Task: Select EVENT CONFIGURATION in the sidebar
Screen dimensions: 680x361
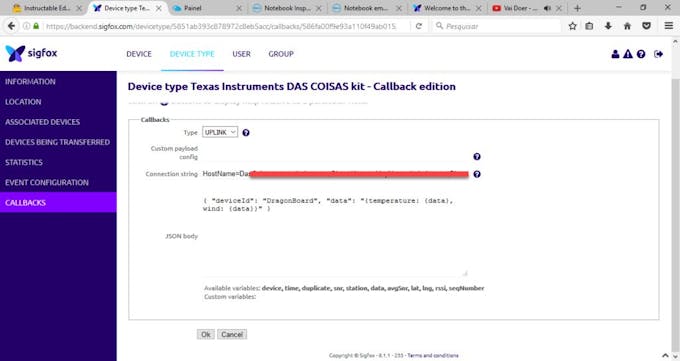Action: tap(58, 182)
